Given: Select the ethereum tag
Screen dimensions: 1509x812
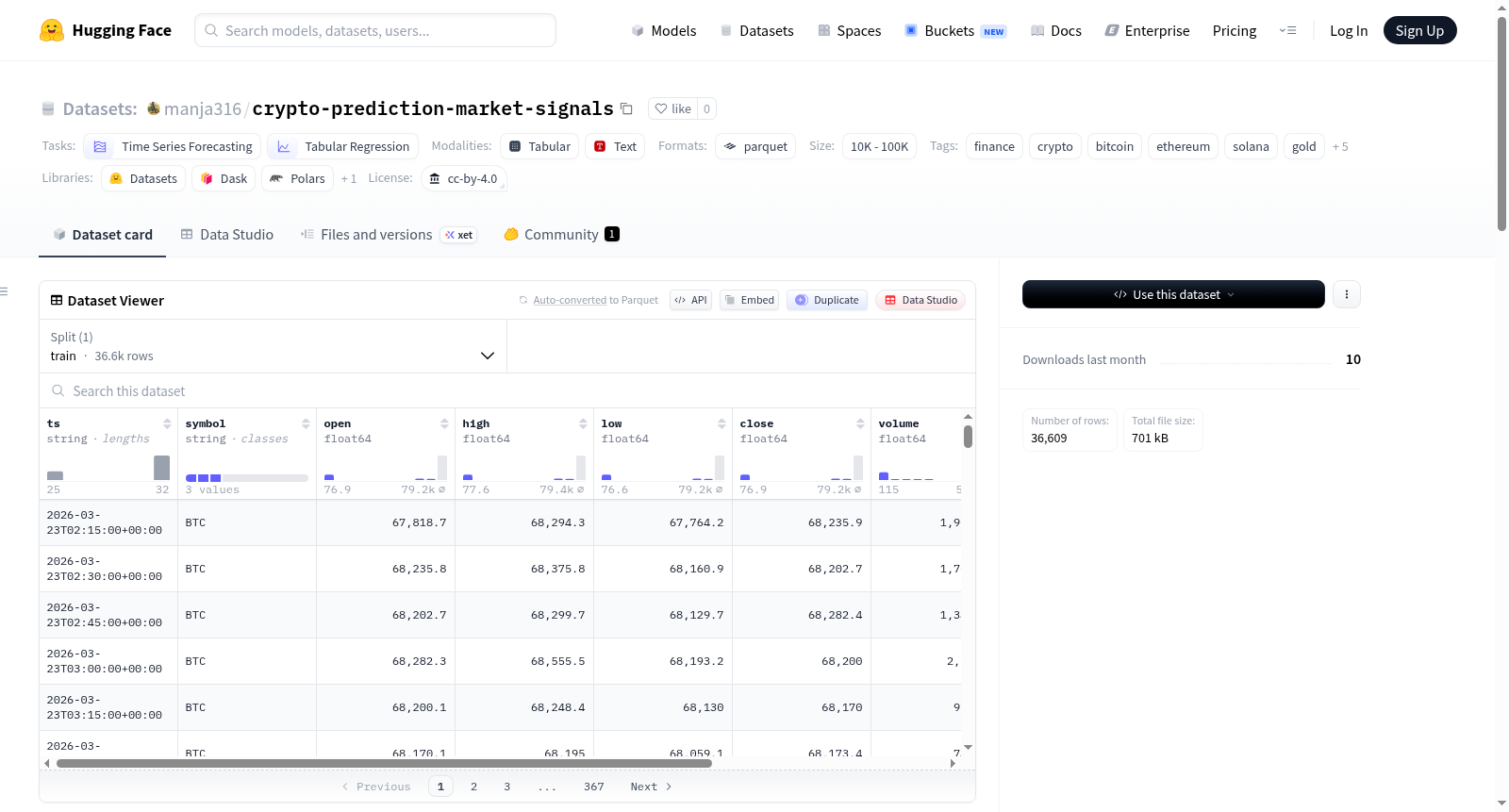Looking at the screenshot, I should (1183, 146).
